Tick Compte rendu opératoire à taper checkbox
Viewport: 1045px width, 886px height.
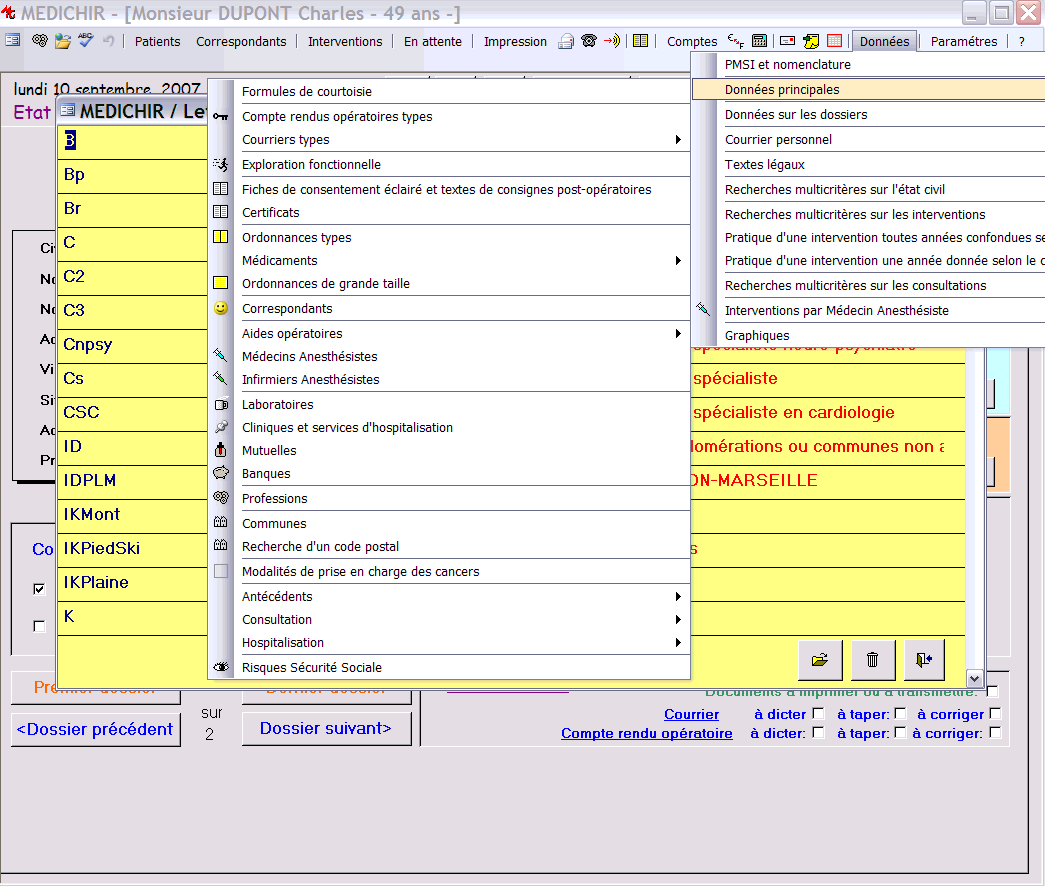click(900, 733)
